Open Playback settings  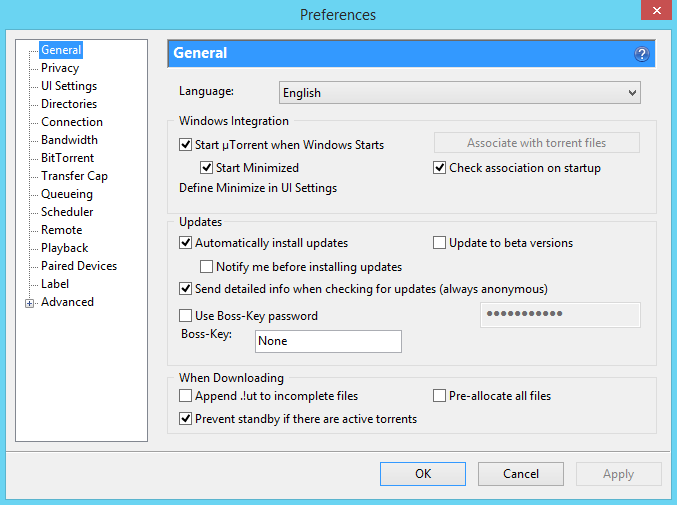point(64,248)
